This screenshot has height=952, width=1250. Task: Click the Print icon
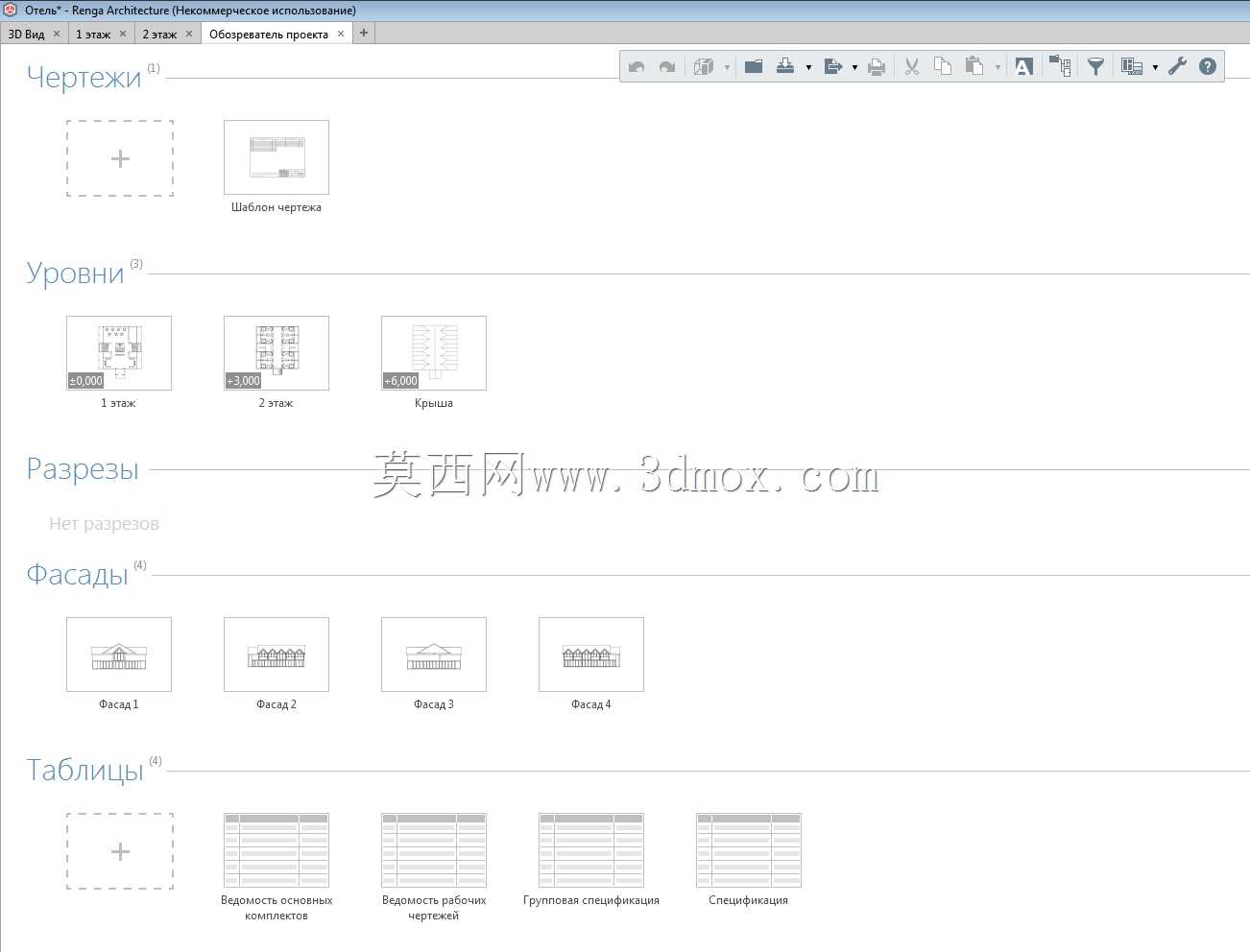tap(877, 66)
